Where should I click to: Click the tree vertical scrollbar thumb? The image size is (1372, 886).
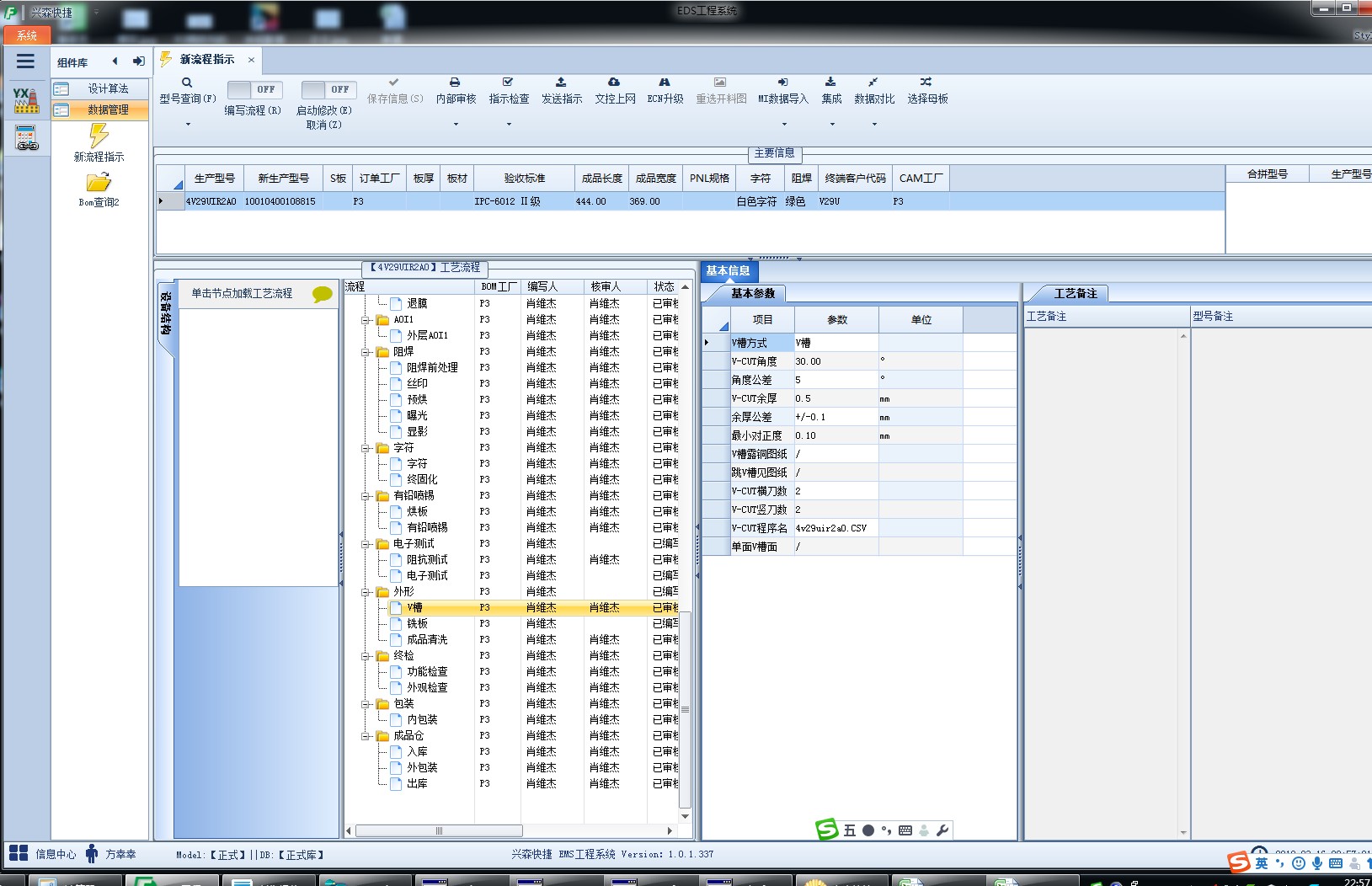[x=685, y=709]
